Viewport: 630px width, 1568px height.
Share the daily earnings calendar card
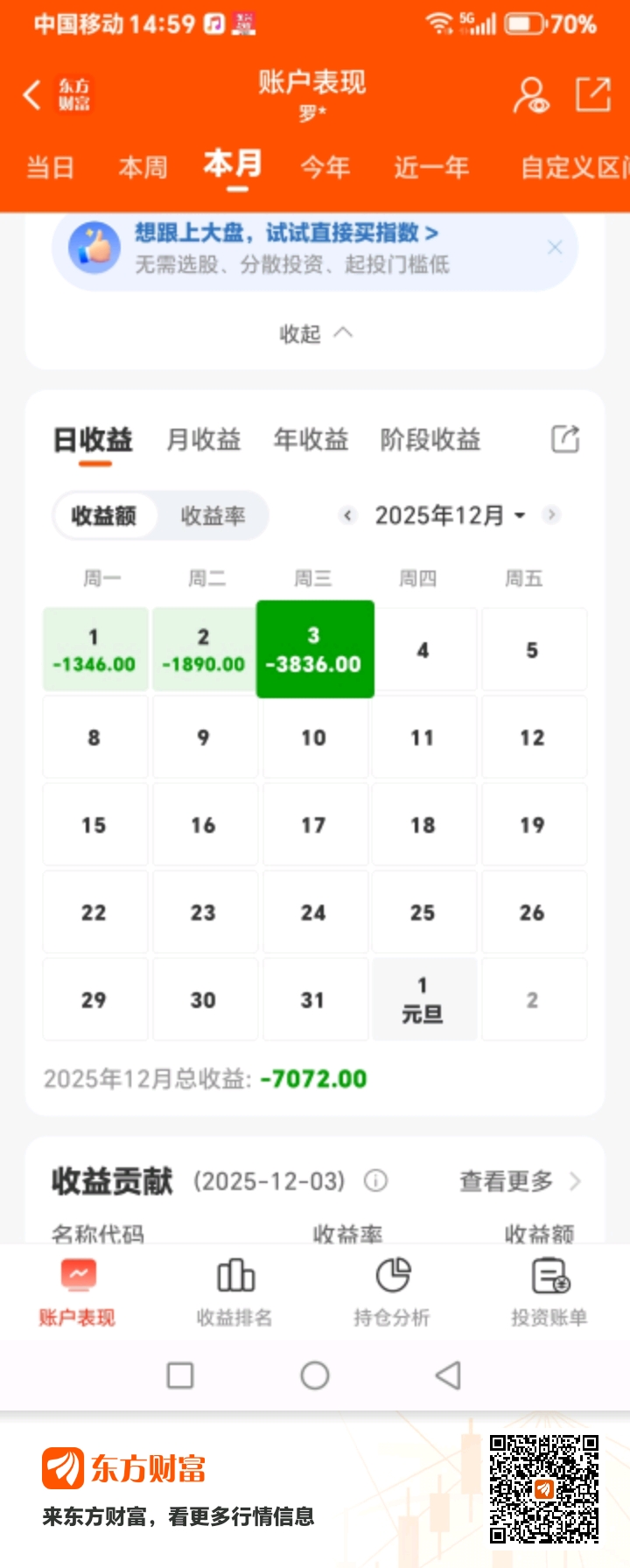pyautogui.click(x=565, y=438)
